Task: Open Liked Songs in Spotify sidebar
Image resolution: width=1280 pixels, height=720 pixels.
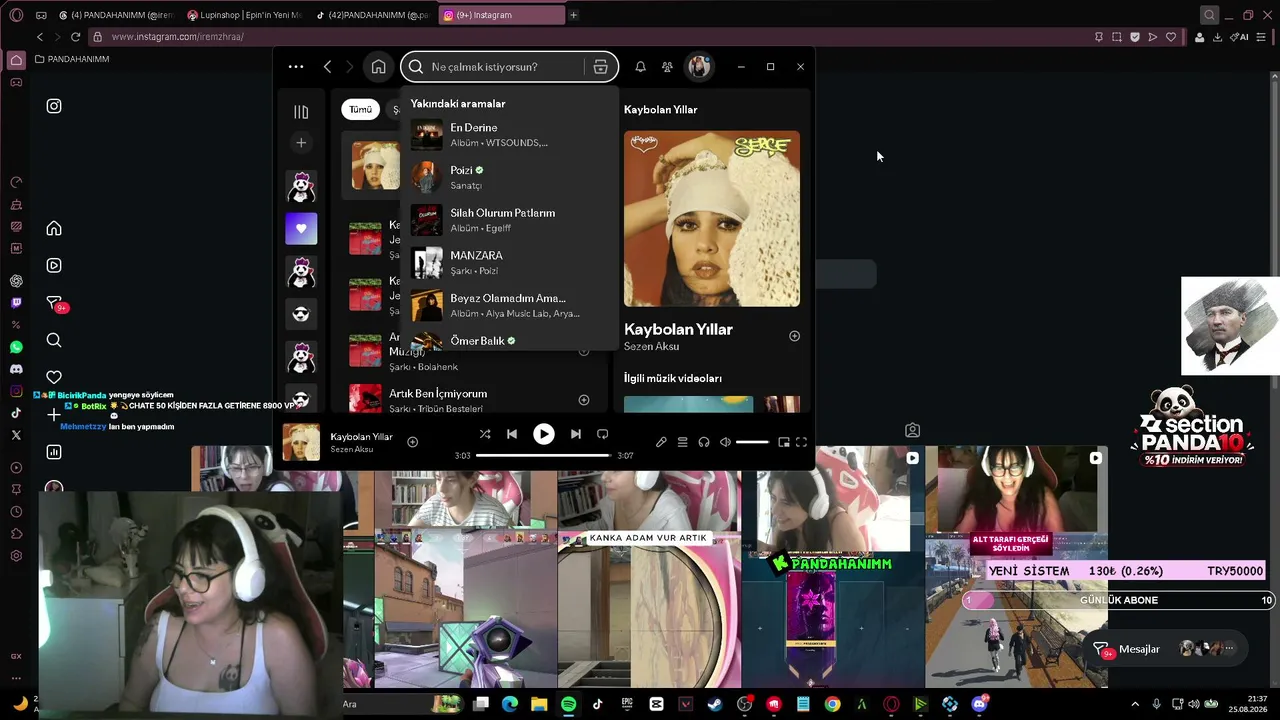Action: [301, 229]
